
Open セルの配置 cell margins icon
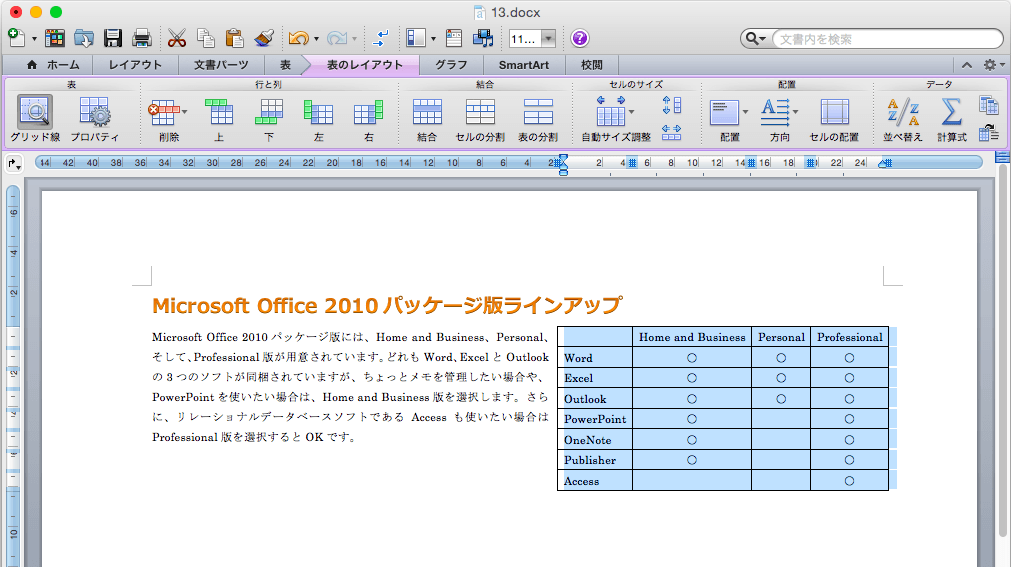[834, 119]
